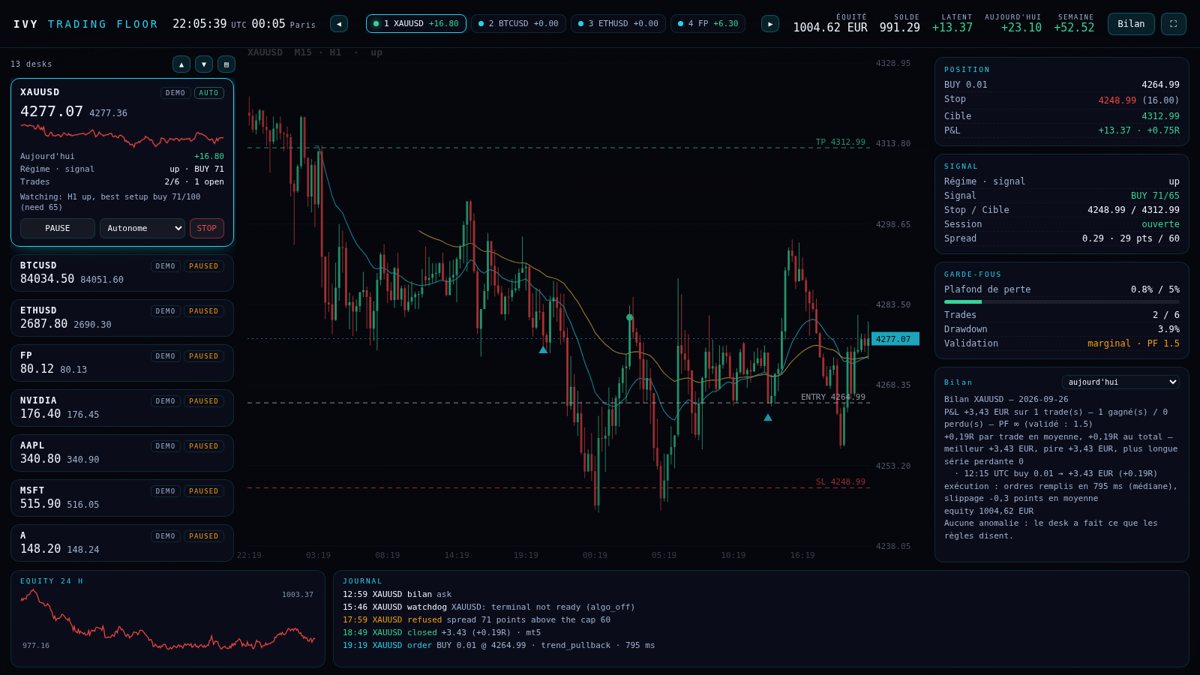
Task: Toggle the PAUSED badge on the FP desk
Action: coord(204,356)
